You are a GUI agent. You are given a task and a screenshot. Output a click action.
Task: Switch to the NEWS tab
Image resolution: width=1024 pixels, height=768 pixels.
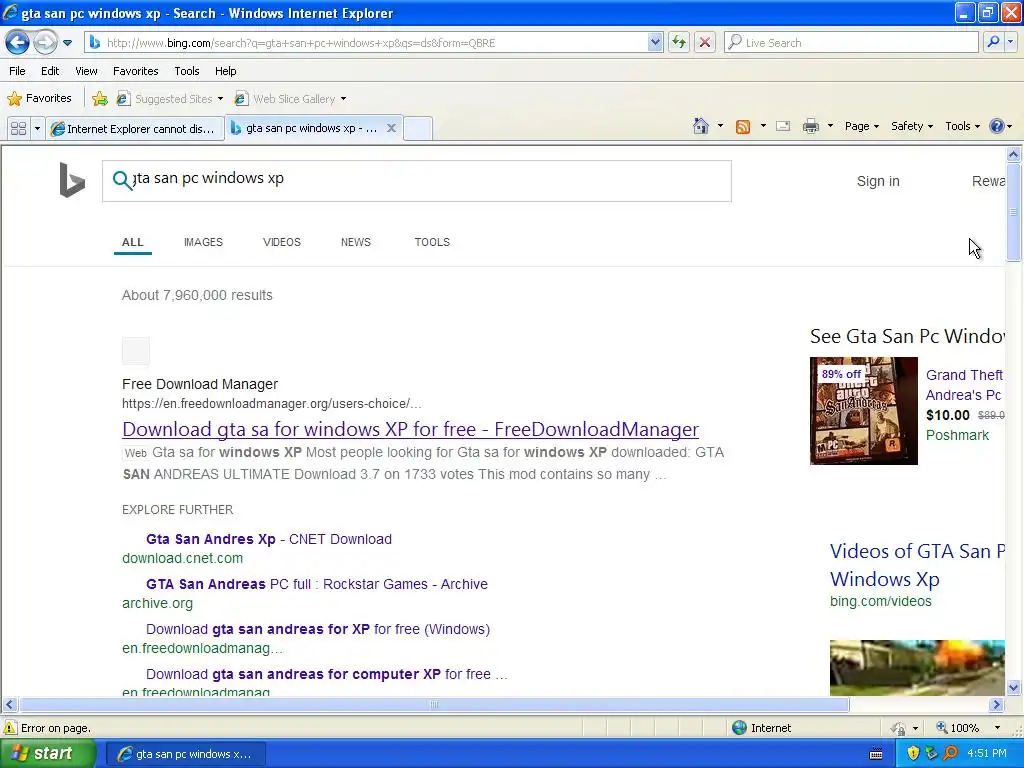pos(355,242)
